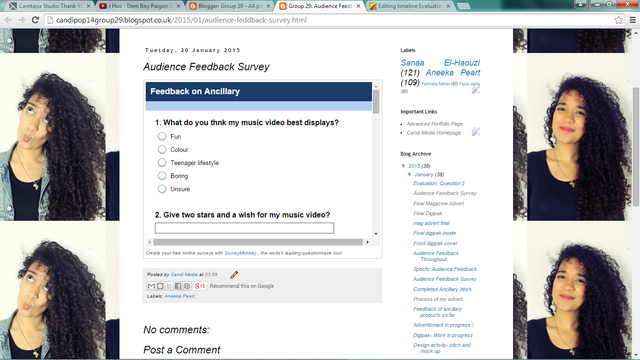Edit the Important Links widget with the wrench icon
The width and height of the screenshot is (640, 360).
pos(476,132)
